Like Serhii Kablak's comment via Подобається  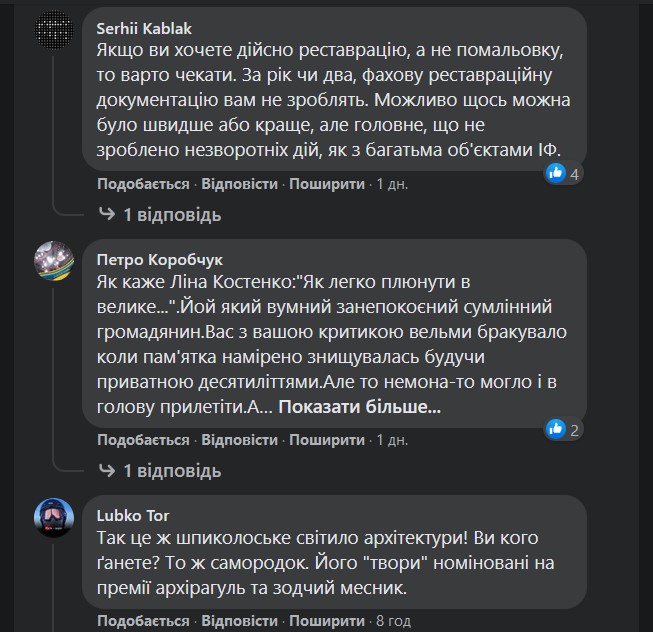click(143, 184)
